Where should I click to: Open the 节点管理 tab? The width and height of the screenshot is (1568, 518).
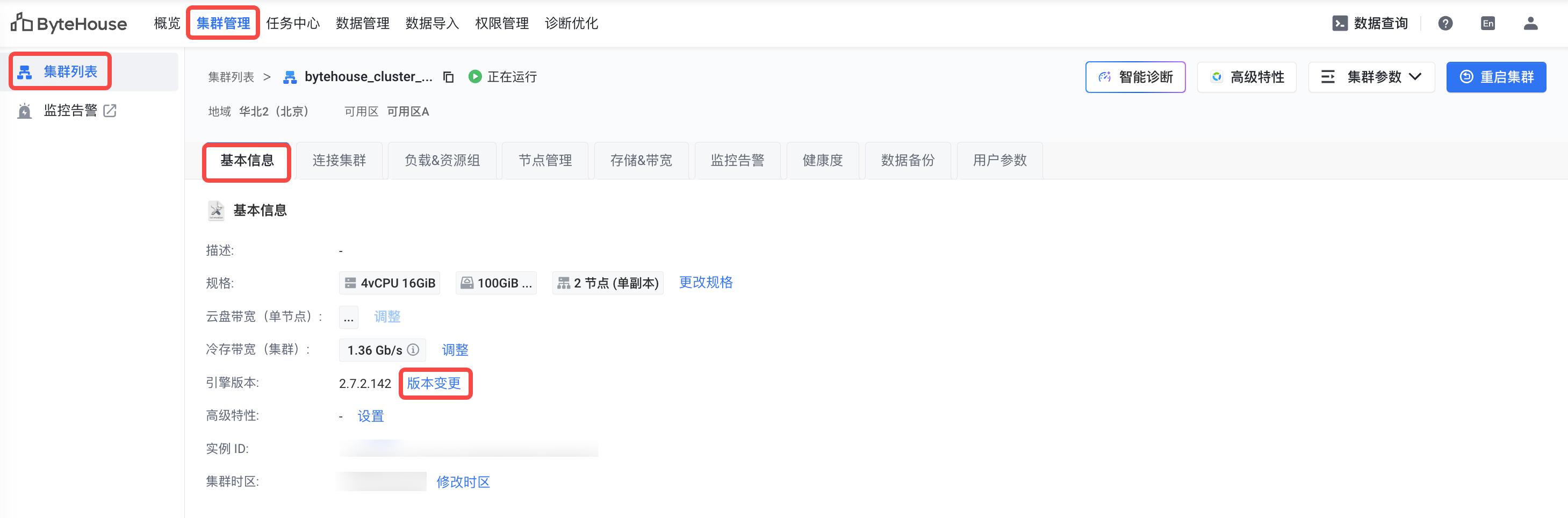coord(545,161)
